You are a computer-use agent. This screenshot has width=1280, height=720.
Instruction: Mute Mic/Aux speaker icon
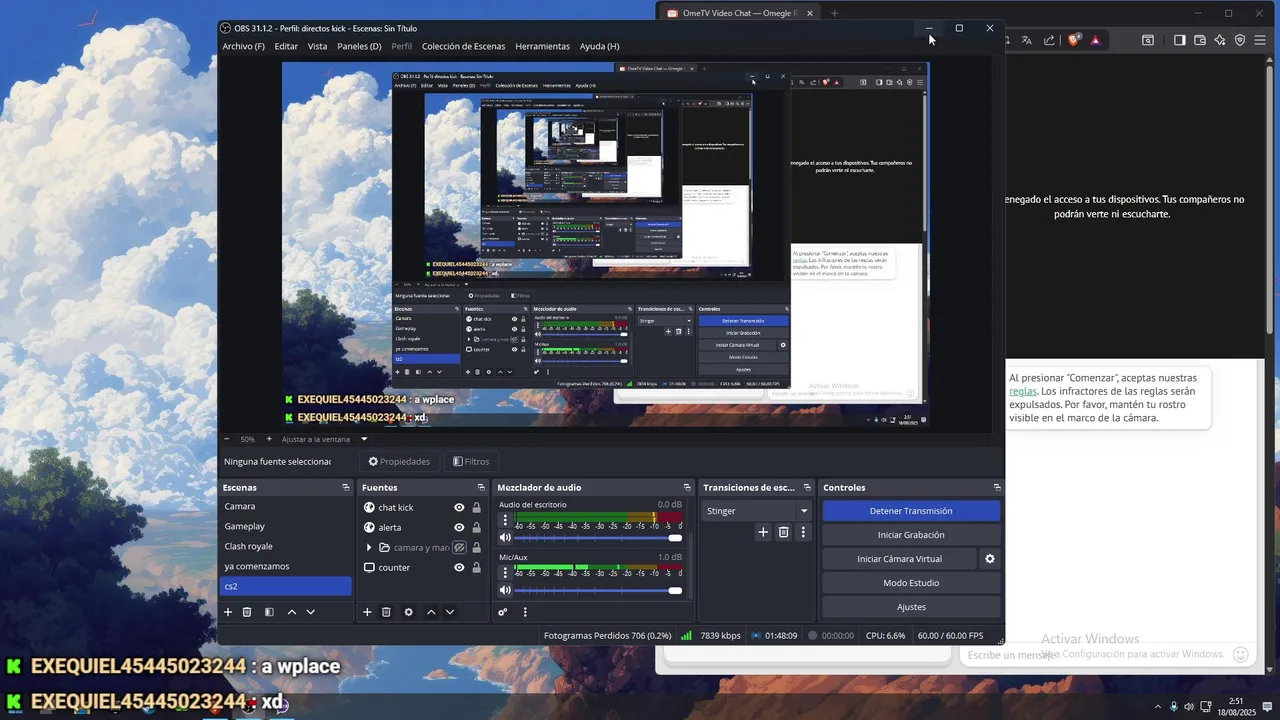505,590
